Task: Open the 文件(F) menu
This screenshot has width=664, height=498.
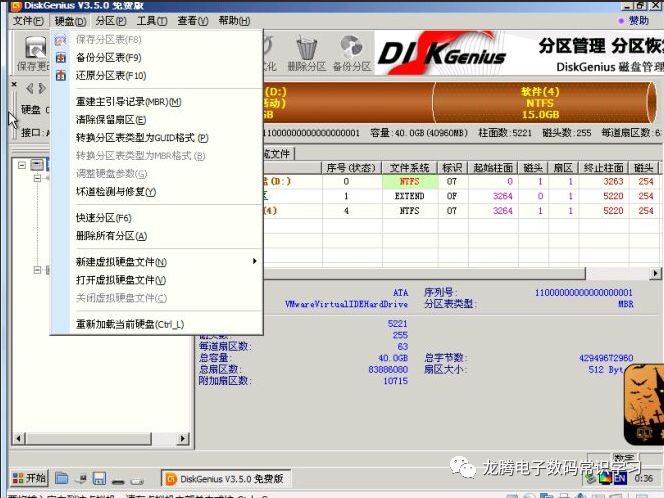Action: (x=28, y=20)
